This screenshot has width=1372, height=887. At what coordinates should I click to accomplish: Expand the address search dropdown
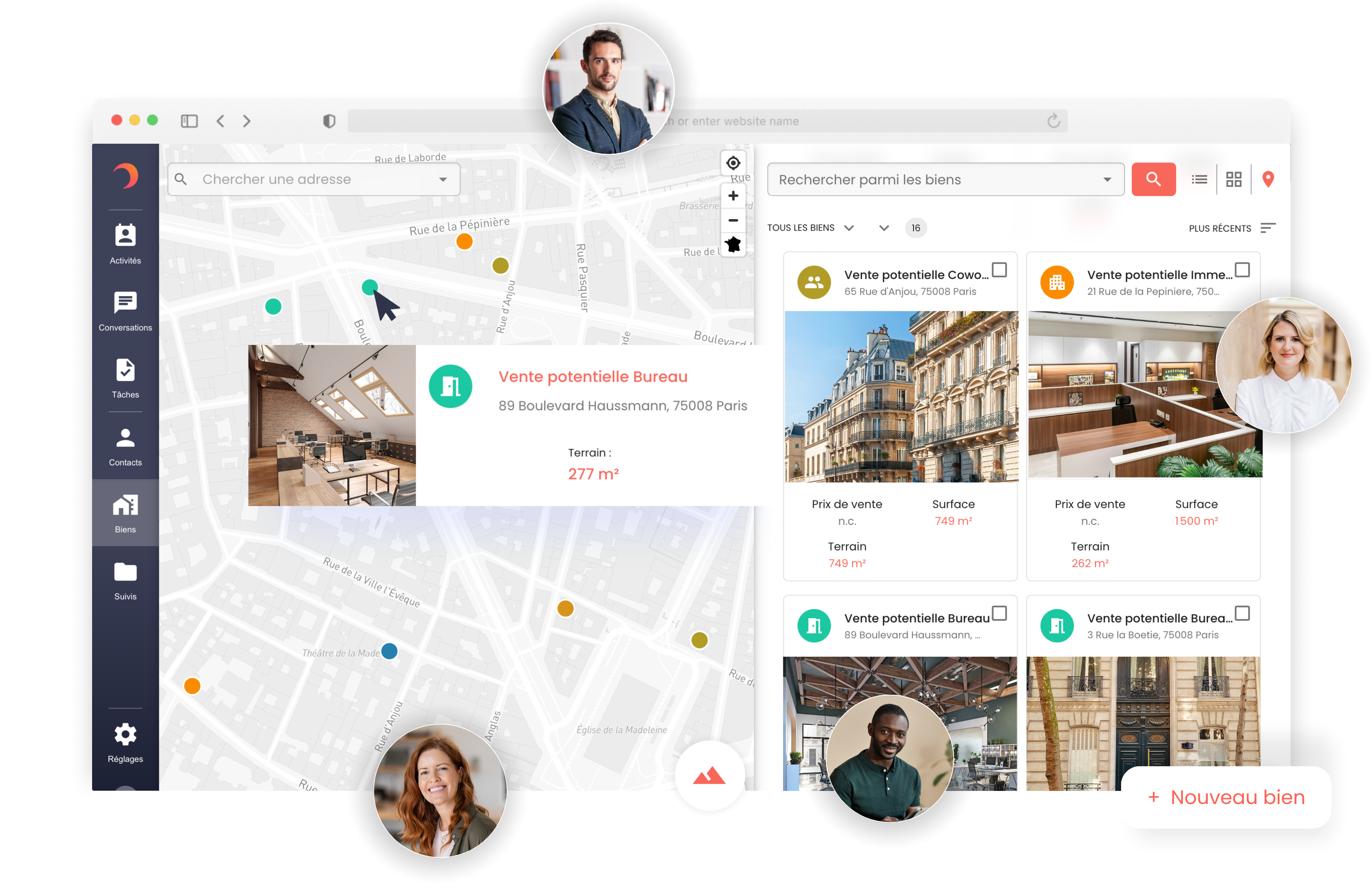point(442,179)
